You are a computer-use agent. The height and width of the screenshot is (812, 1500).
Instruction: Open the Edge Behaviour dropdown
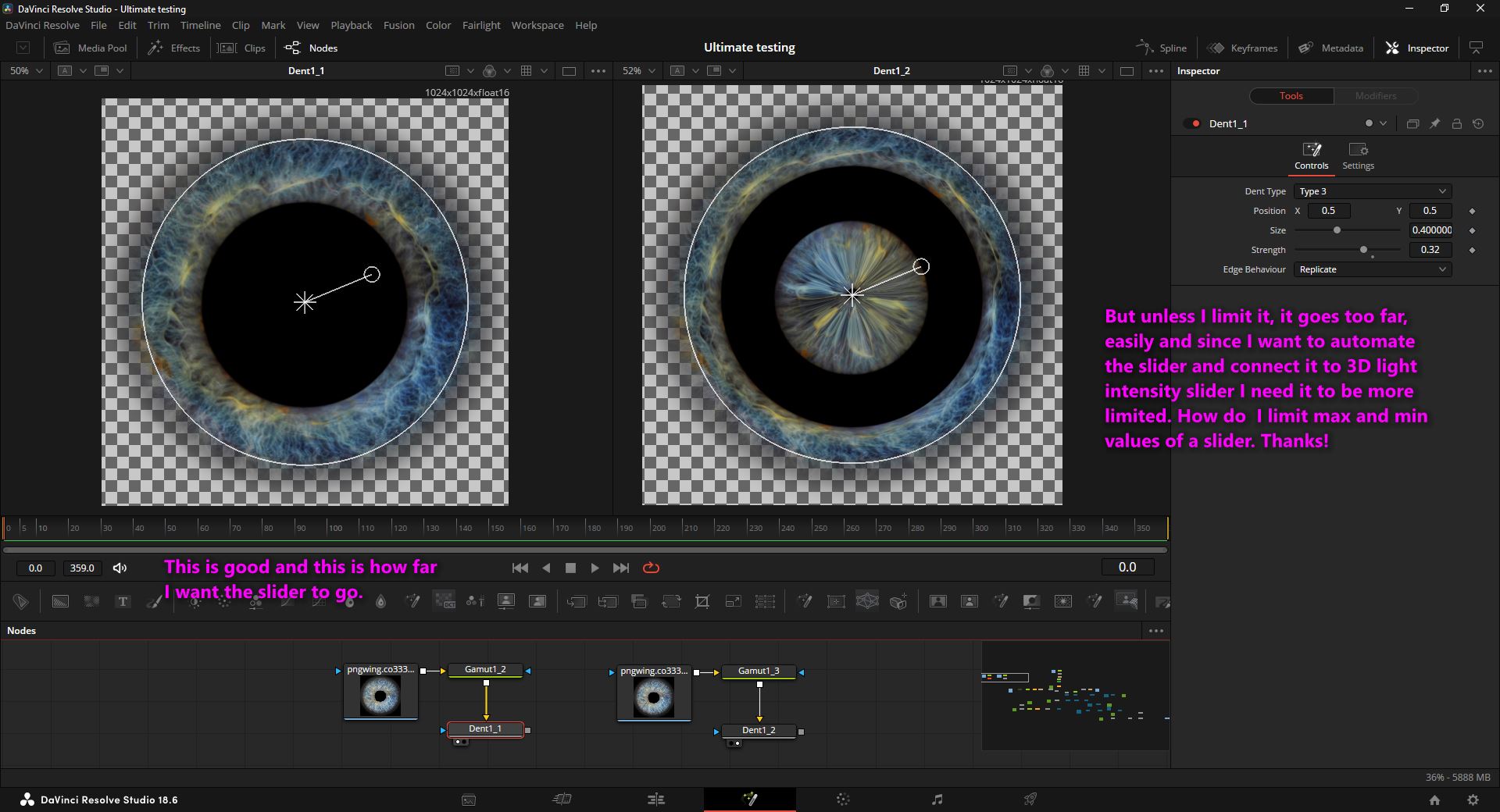(x=1373, y=269)
